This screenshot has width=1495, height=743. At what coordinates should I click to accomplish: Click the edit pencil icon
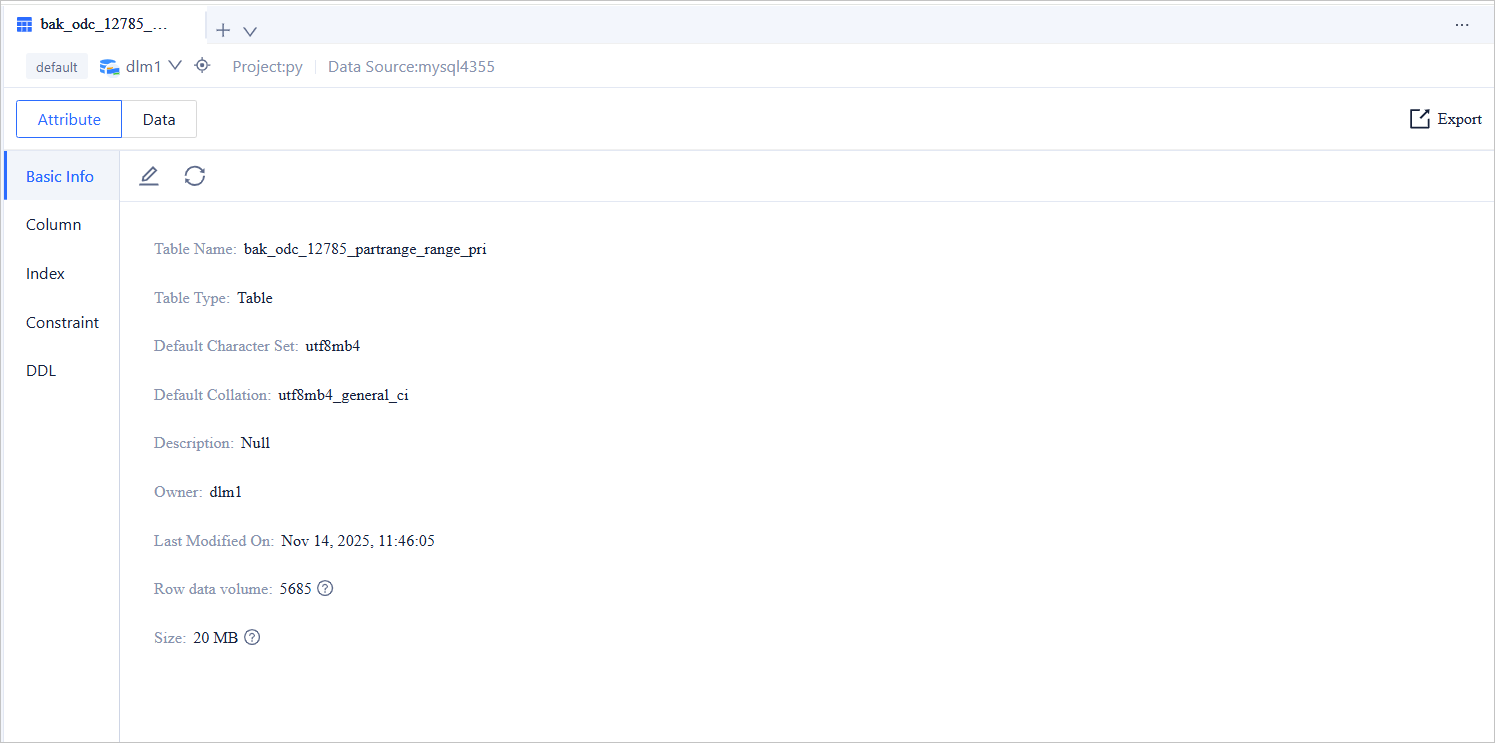point(149,176)
